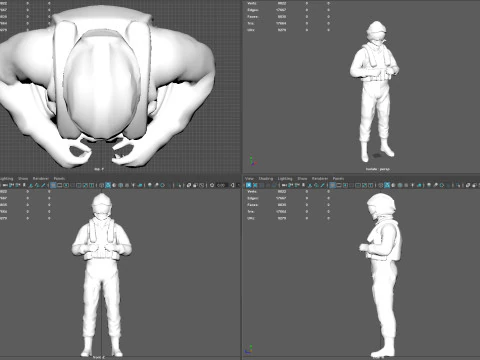Toggle resolution gate in front view toolbar
Image resolution: width=480 pixels, height=360 pixels.
66,185
